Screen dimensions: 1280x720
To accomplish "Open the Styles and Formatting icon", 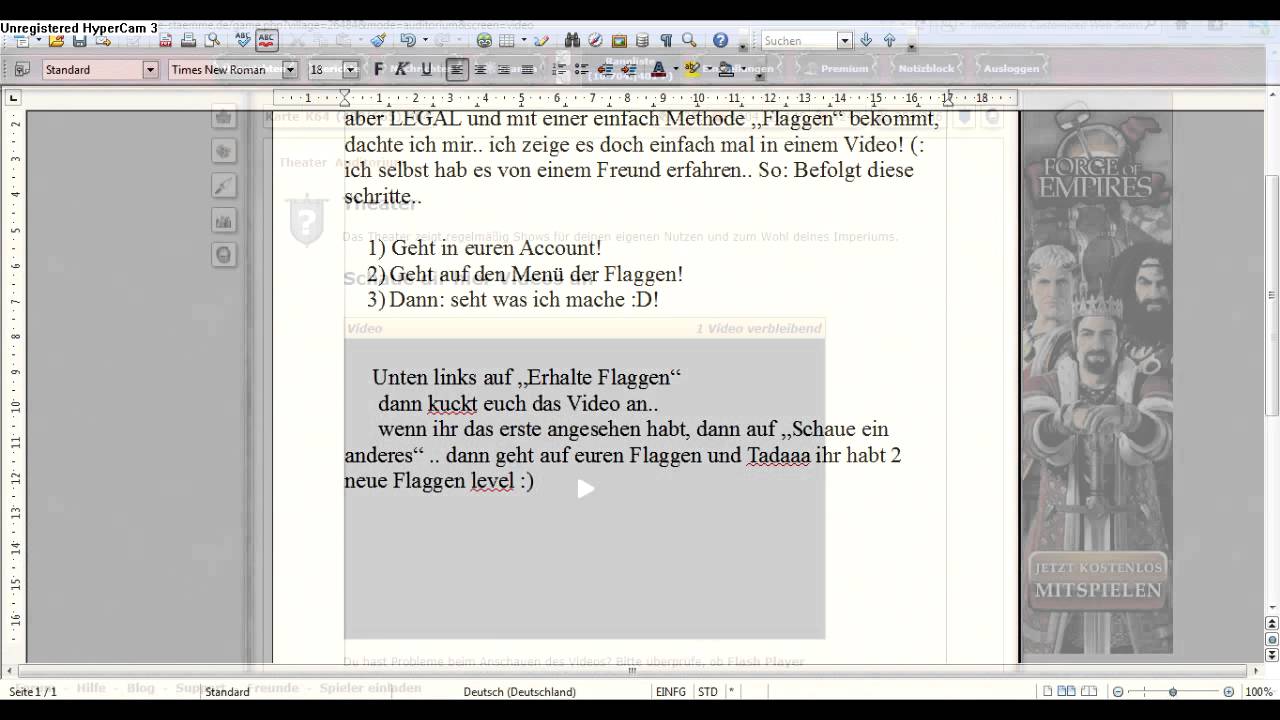I will tap(22, 70).
